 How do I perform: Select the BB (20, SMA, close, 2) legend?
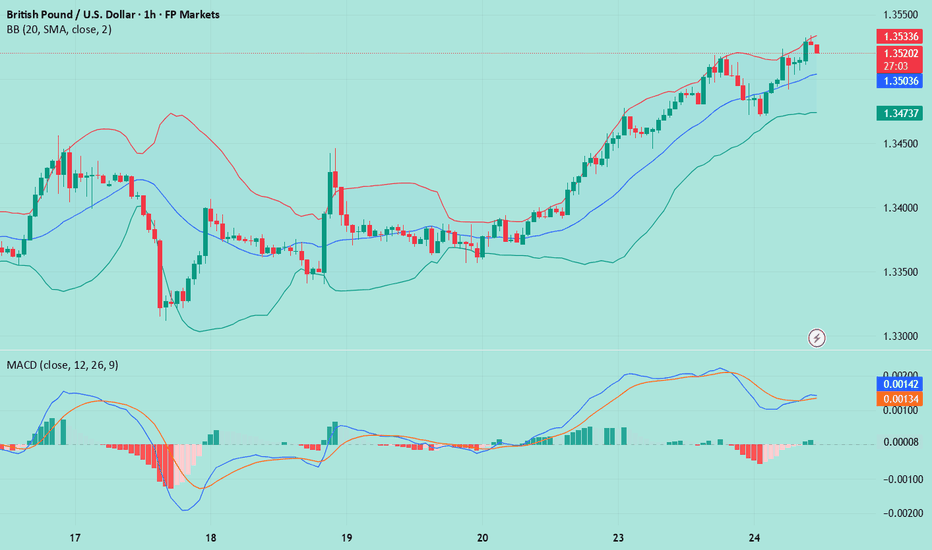pos(62,30)
